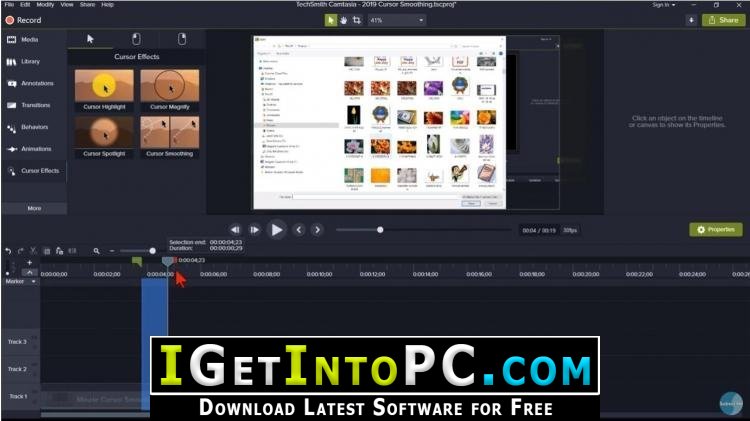Switch to the right-click effects tab
750x421 pixels.
182,39
